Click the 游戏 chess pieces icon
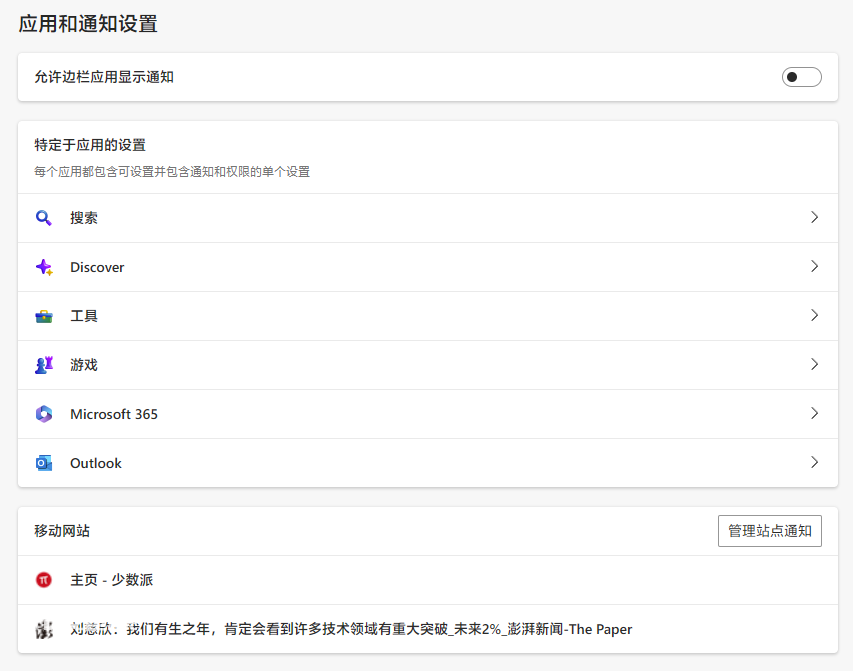This screenshot has height=671, width=853. (44, 365)
